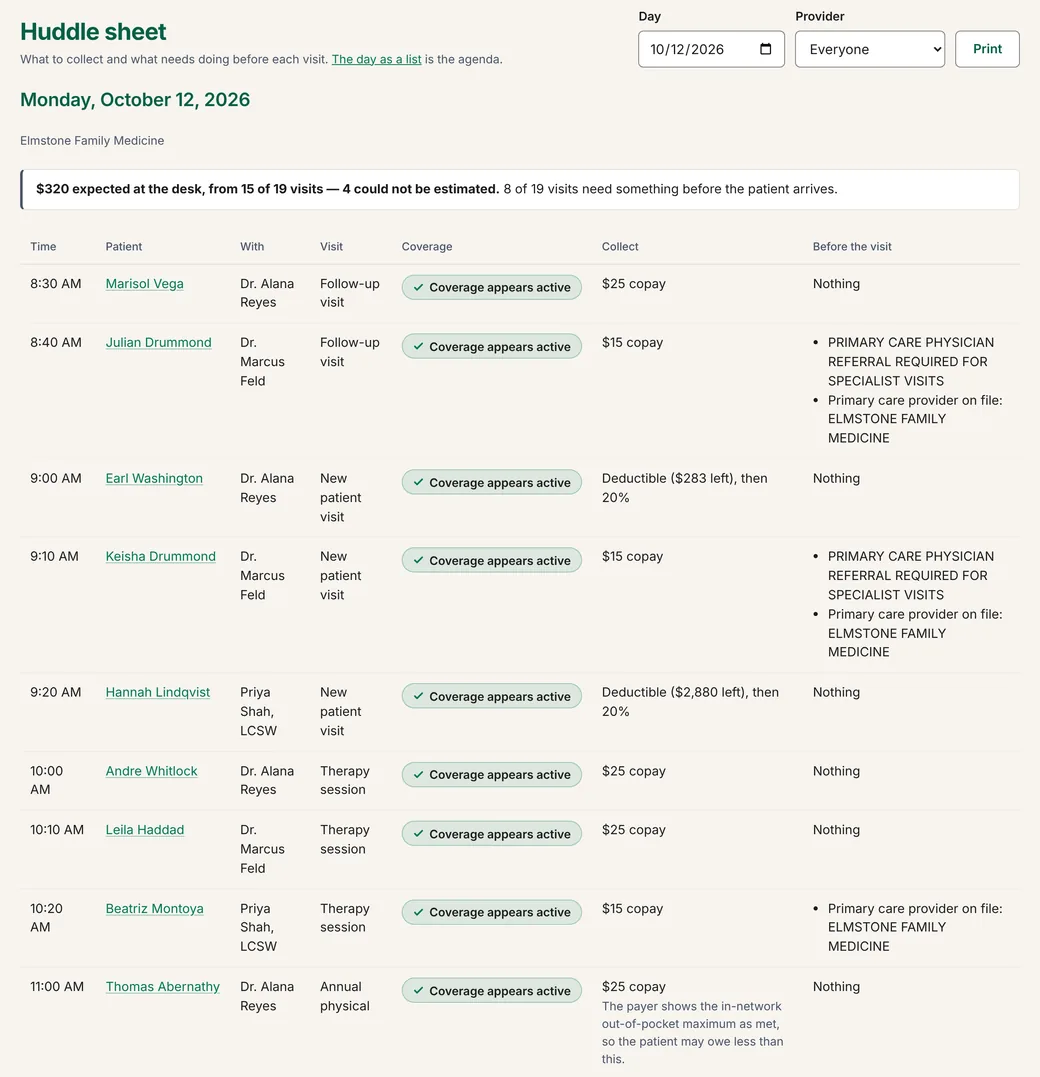Follow the 'The day as a list' link
The height and width of the screenshot is (1077, 1040).
(x=376, y=59)
